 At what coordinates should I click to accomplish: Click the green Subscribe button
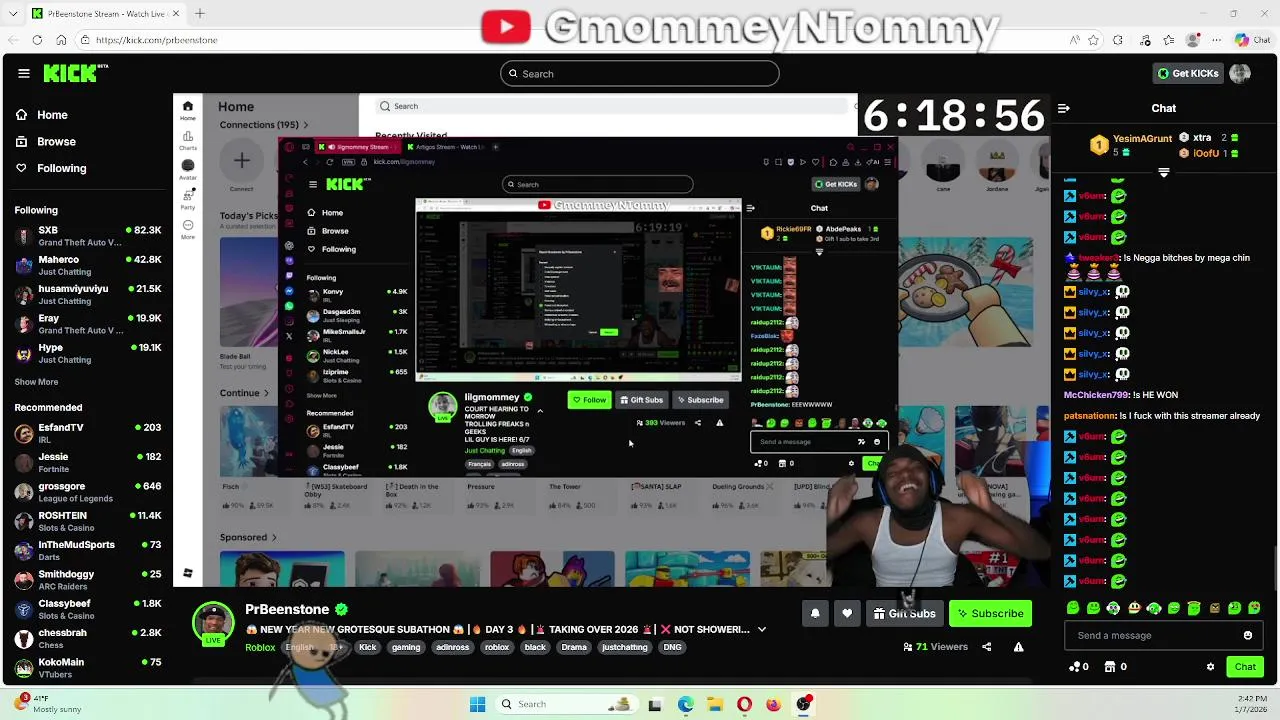coord(990,614)
